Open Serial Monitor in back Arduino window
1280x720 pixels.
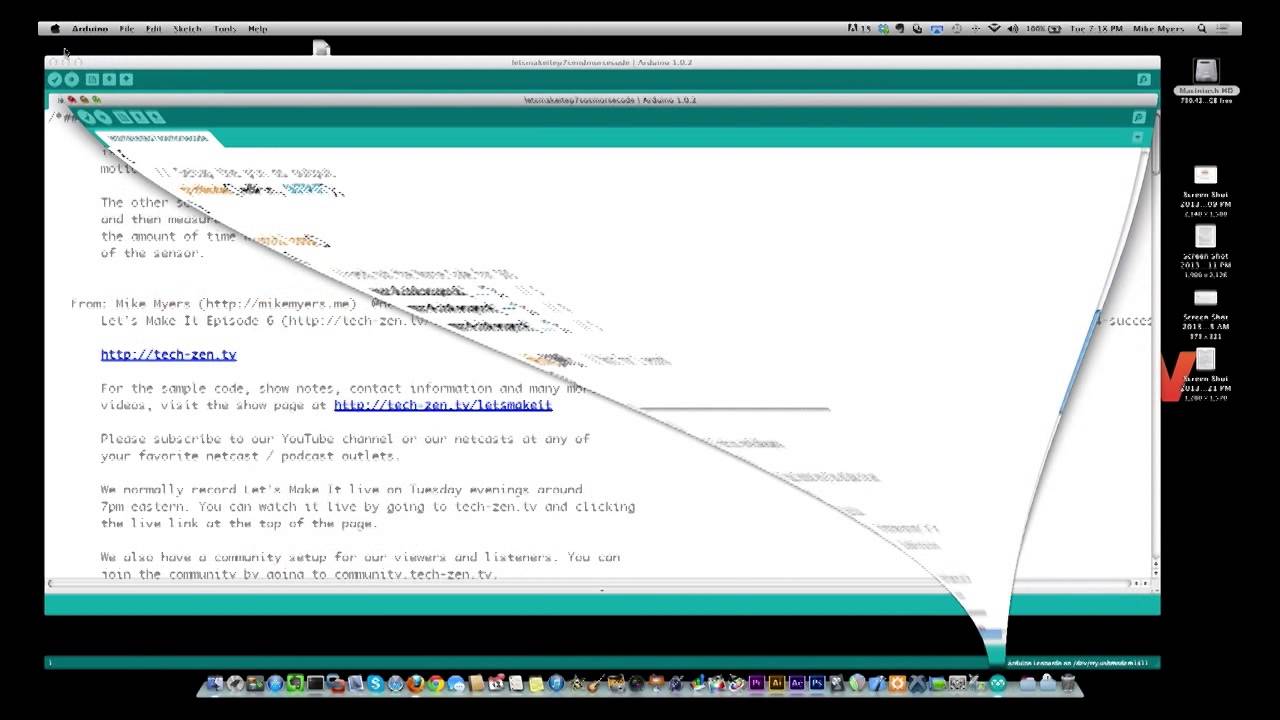point(1143,80)
